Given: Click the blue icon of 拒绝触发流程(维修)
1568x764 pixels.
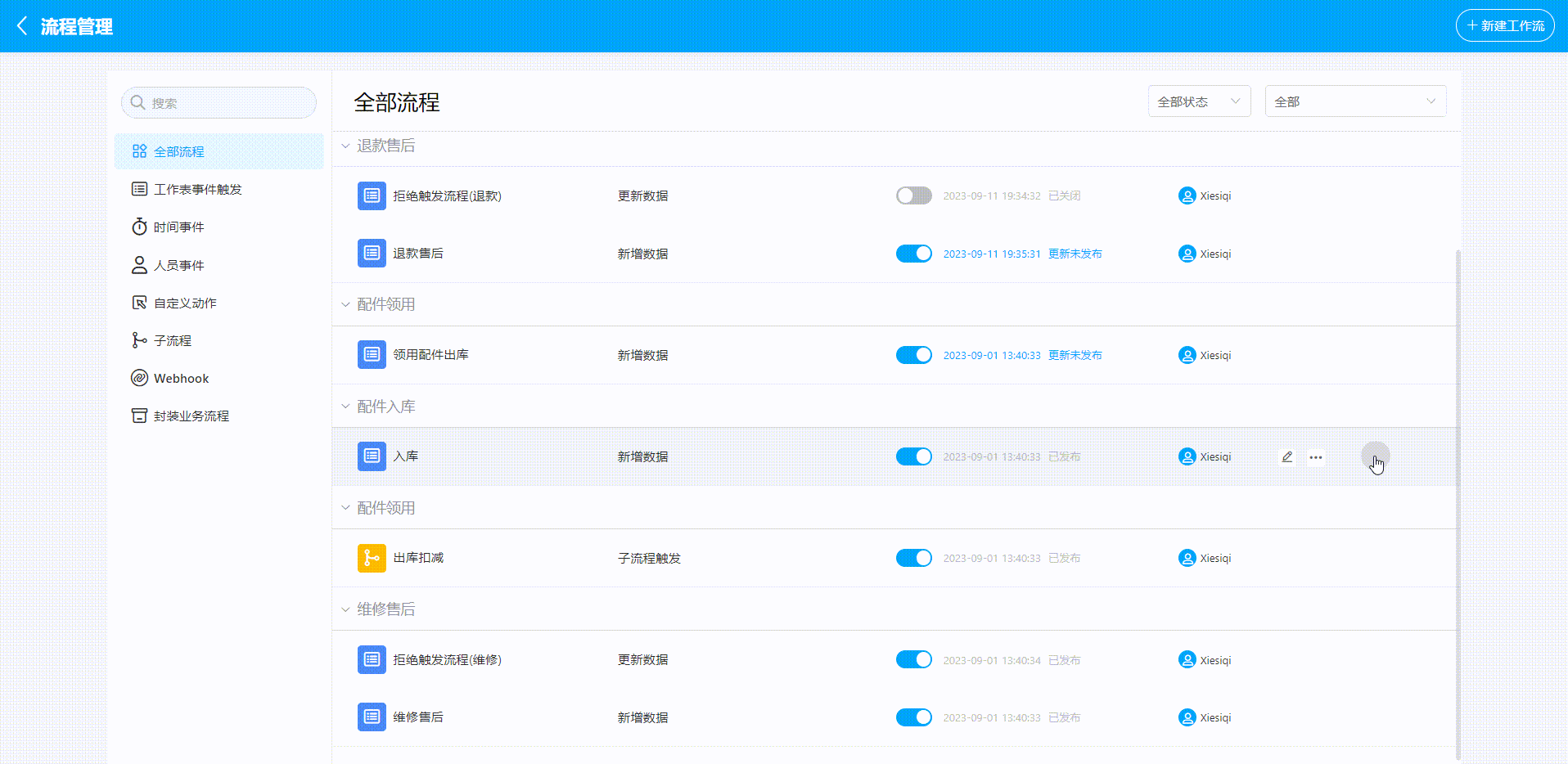Looking at the screenshot, I should point(372,659).
